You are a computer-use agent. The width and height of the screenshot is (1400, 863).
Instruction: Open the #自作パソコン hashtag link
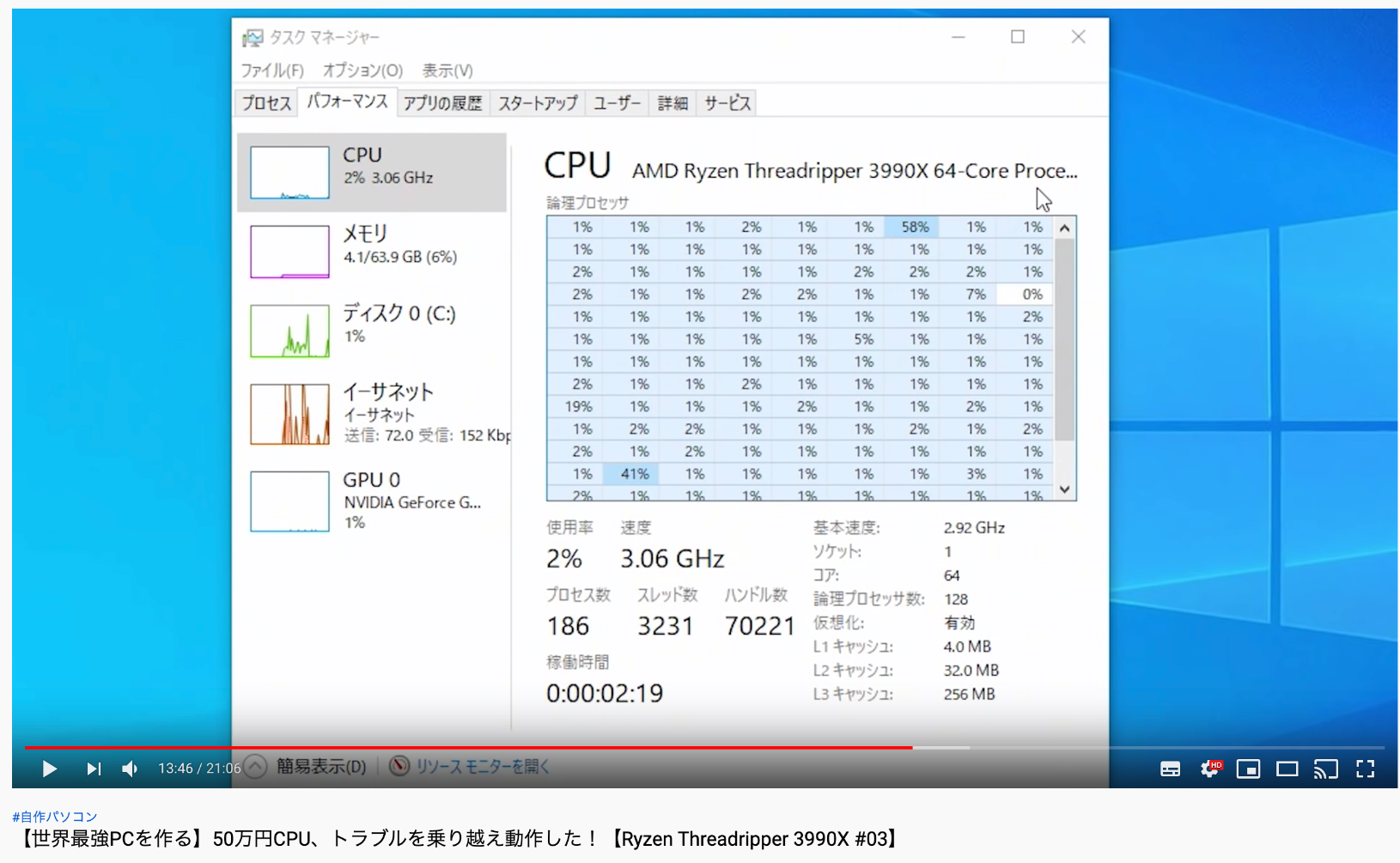tap(55, 817)
